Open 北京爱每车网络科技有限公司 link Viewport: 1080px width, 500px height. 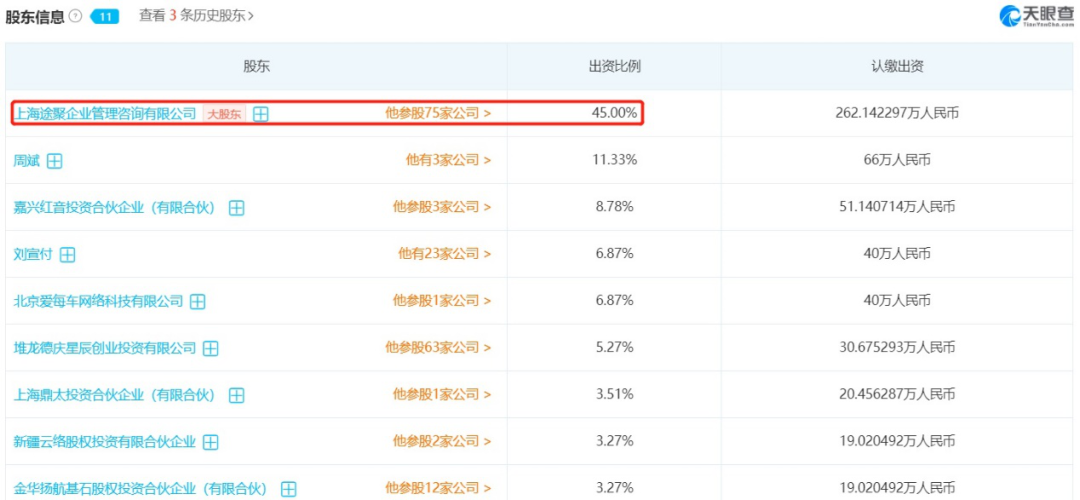pyautogui.click(x=98, y=301)
